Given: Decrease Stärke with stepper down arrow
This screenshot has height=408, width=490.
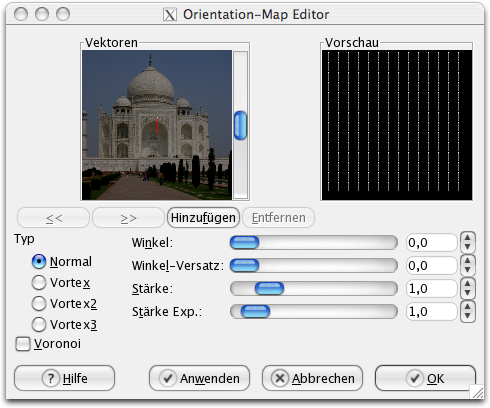Looking at the screenshot, I should pyautogui.click(x=468, y=293).
